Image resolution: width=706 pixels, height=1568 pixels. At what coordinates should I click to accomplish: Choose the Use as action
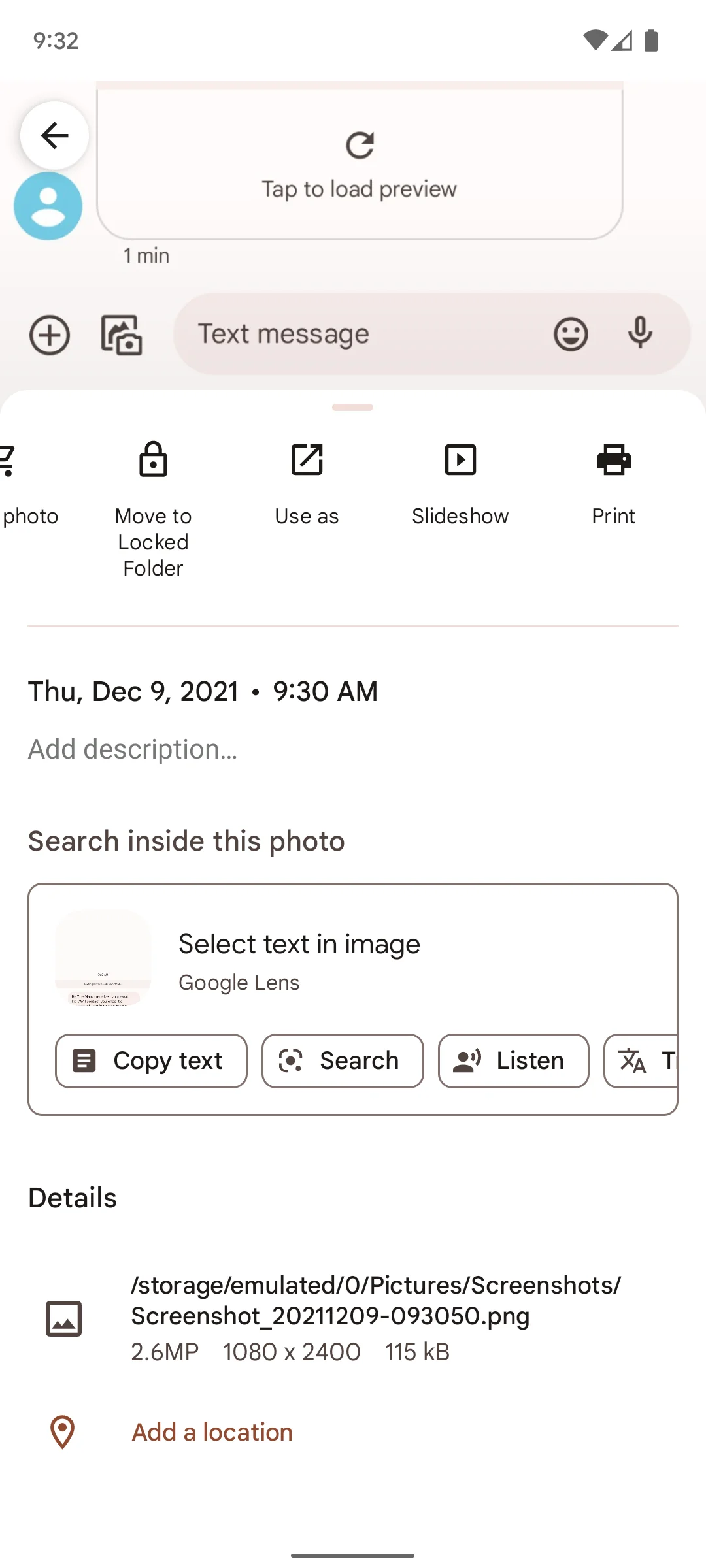(x=307, y=485)
